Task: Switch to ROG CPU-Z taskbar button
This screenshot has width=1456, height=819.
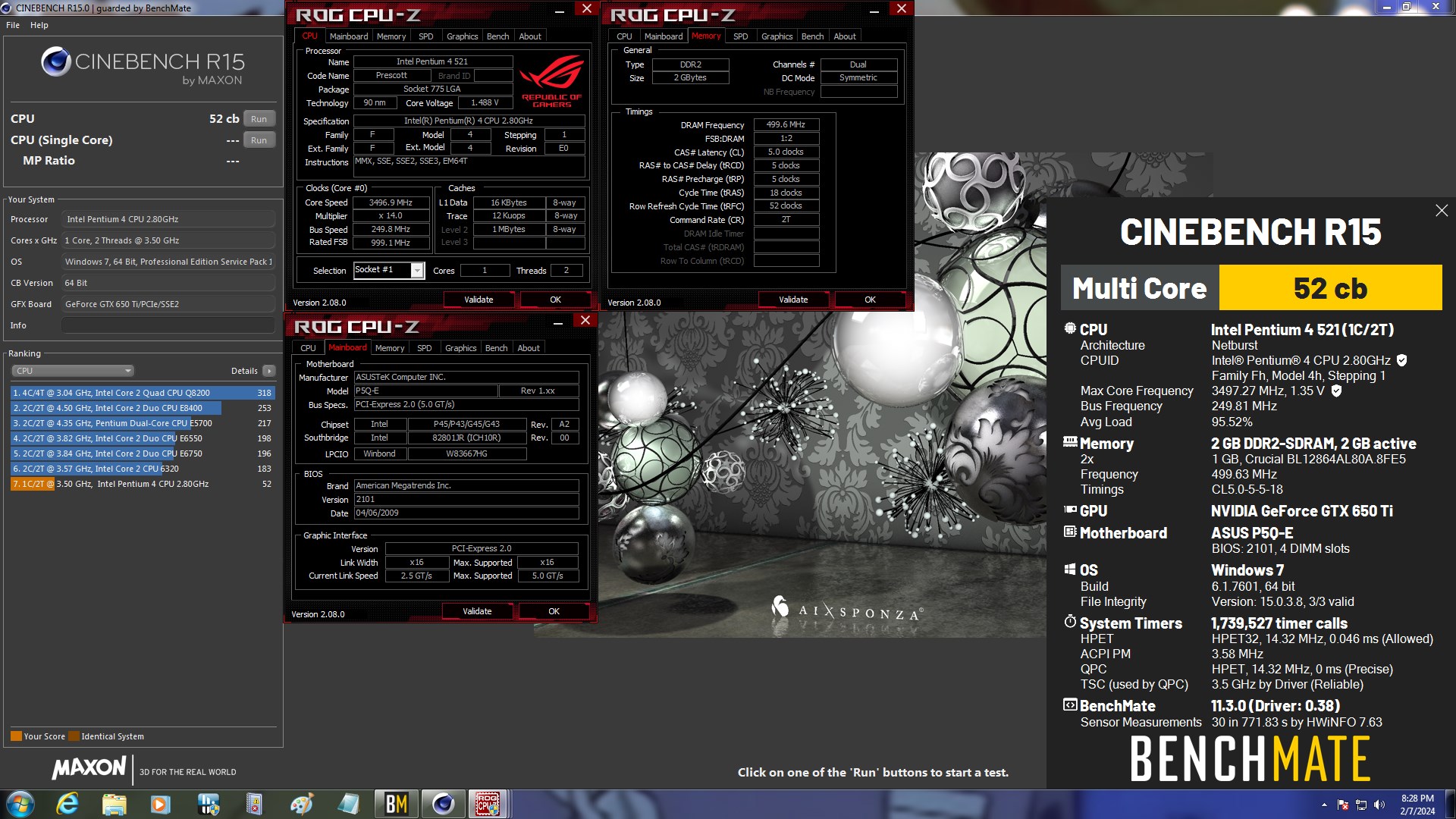Action: coord(488,804)
